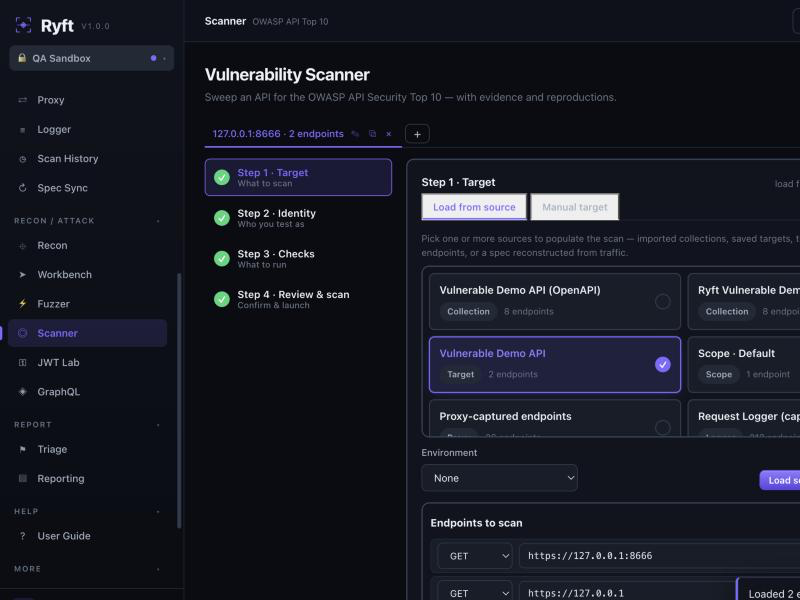Open Proxy from the sidebar
Image resolution: width=800 pixels, height=600 pixels.
coord(87,100)
